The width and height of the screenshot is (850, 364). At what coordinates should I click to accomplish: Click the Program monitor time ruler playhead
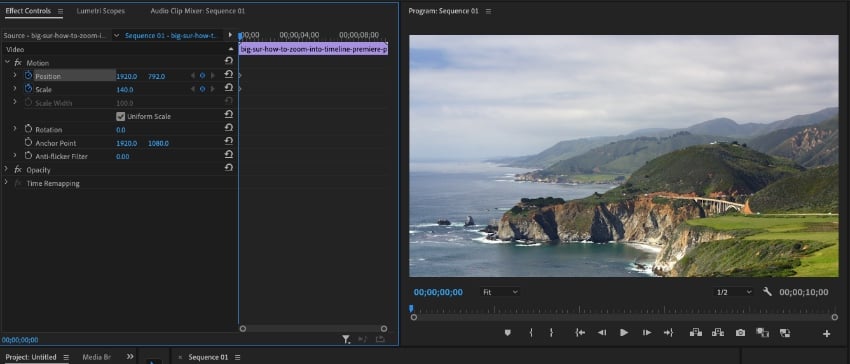pos(411,309)
